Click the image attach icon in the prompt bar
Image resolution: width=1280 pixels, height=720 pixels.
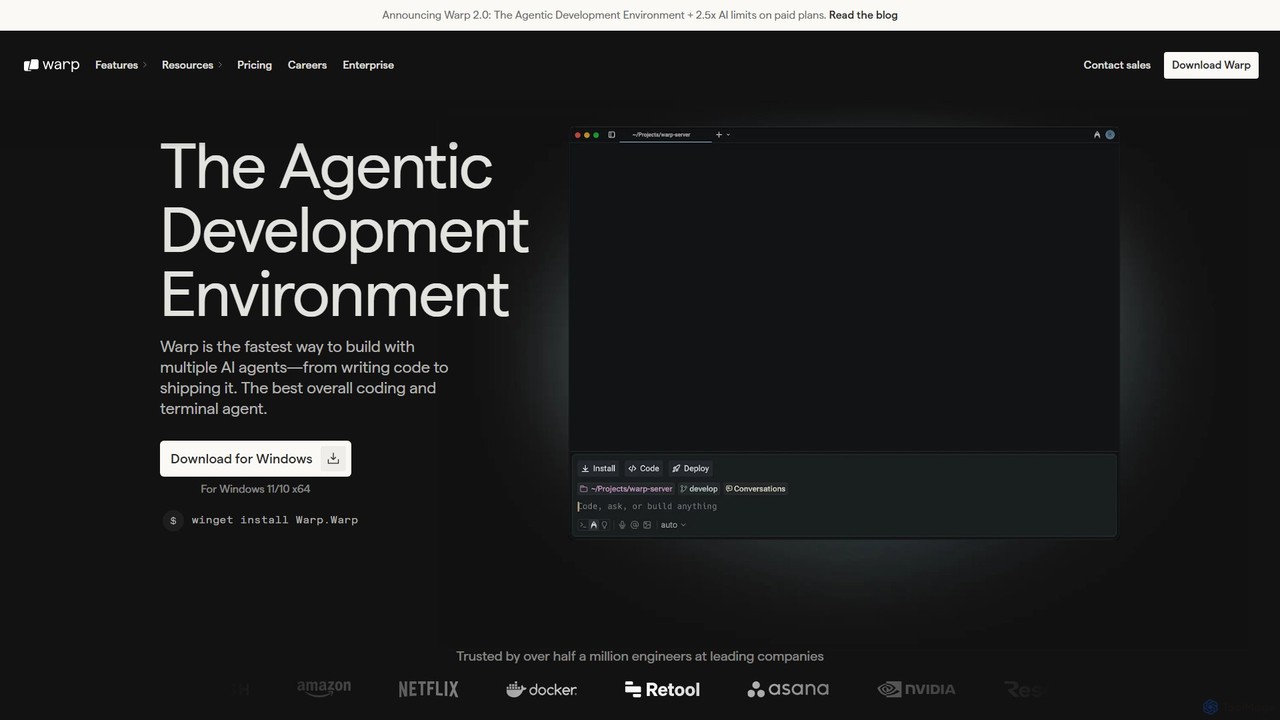[x=647, y=525]
